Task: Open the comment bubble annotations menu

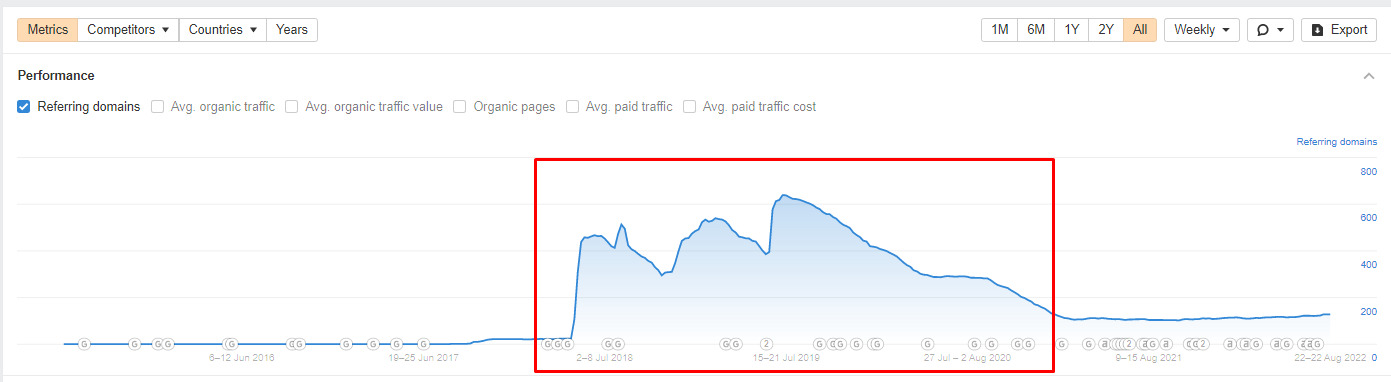Action: point(1271,30)
